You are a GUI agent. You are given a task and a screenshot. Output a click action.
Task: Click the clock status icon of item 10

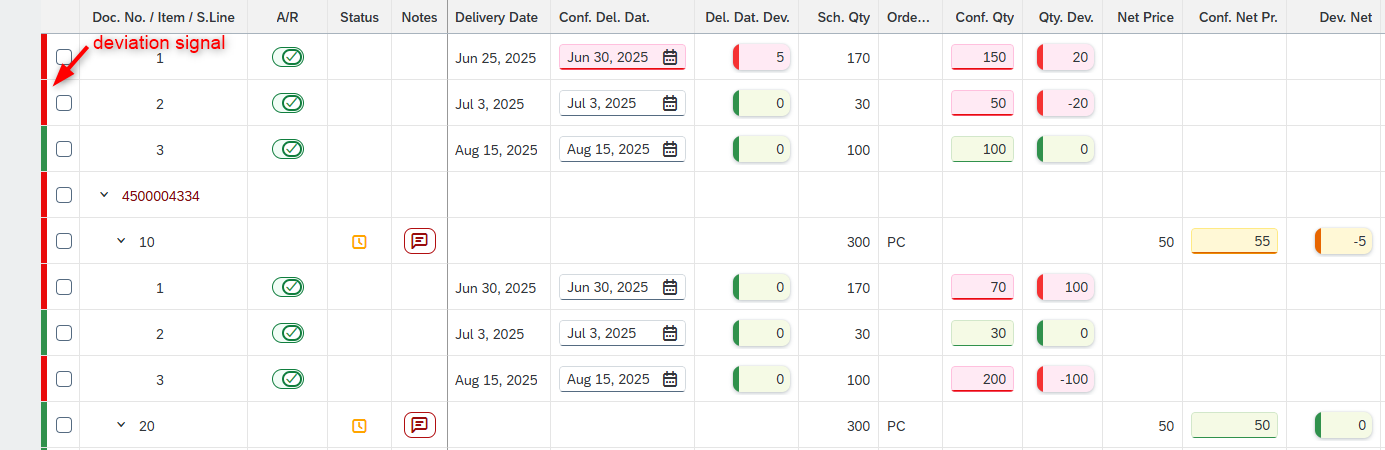359,242
